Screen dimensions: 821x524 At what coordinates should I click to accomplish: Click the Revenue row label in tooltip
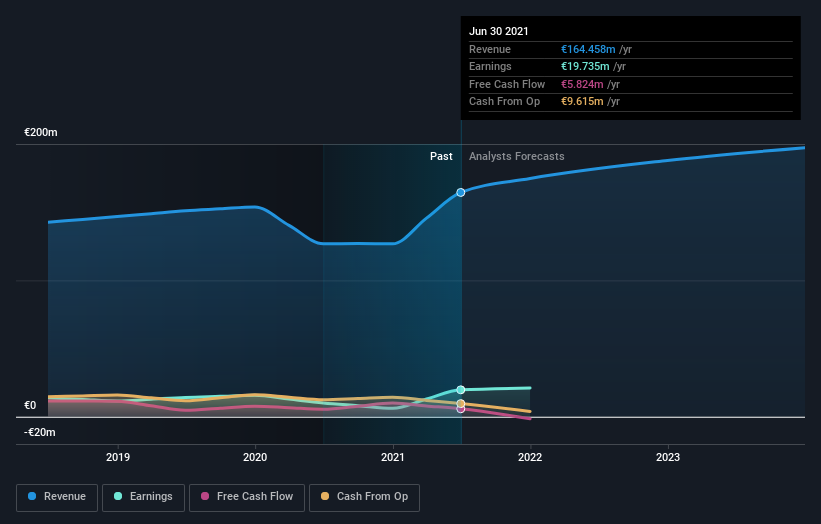(x=490, y=49)
